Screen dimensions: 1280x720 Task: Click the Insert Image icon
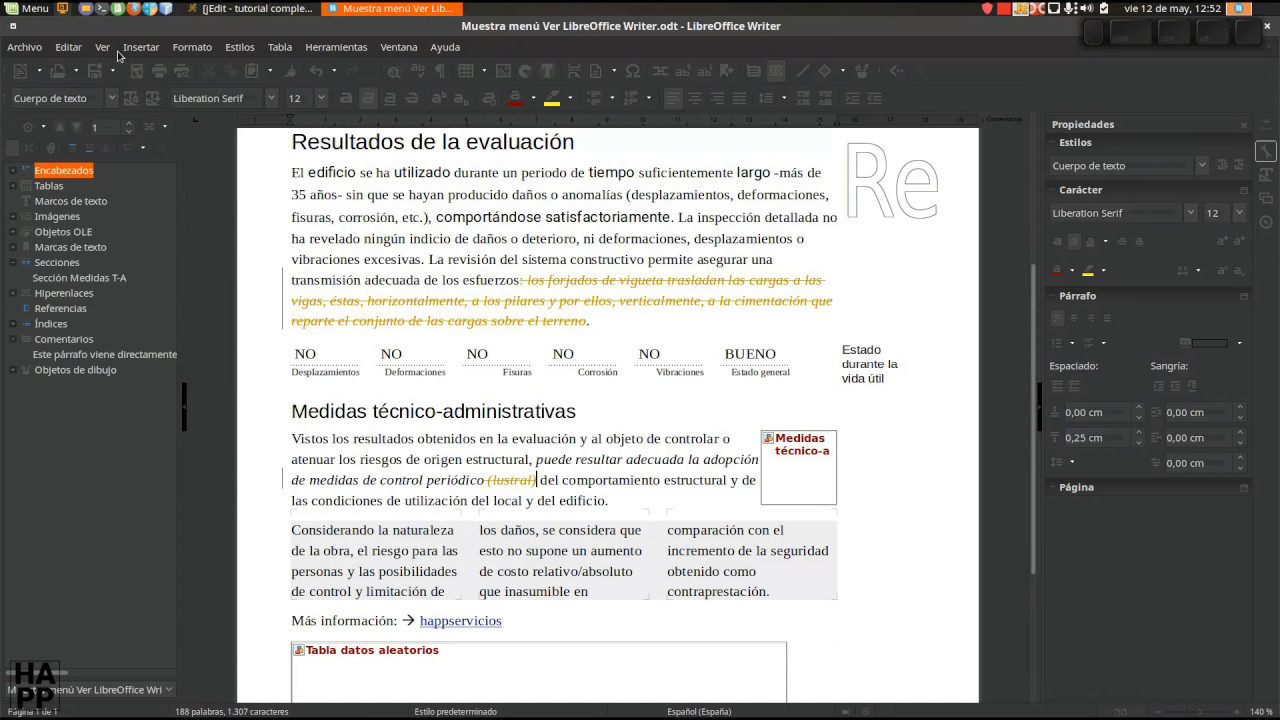pos(503,71)
